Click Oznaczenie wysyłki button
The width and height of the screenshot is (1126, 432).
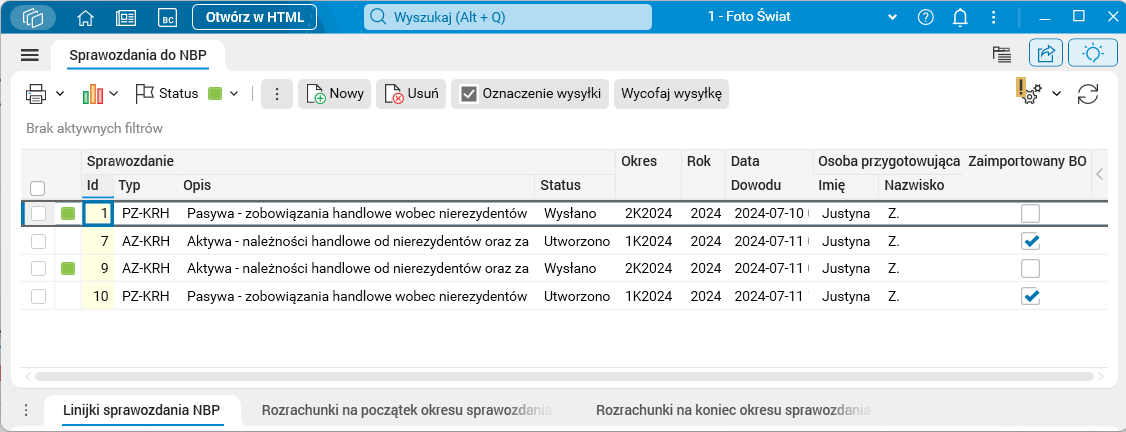[x=530, y=94]
